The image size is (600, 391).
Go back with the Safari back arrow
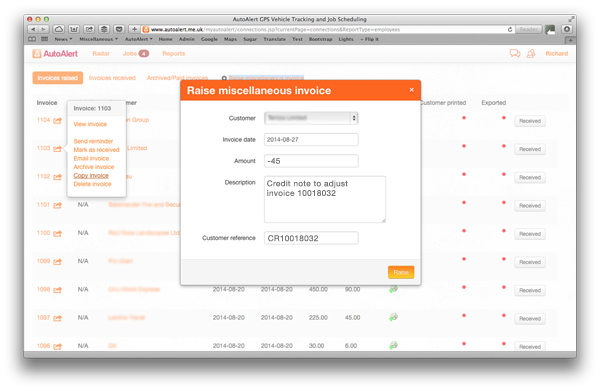pyautogui.click(x=33, y=29)
